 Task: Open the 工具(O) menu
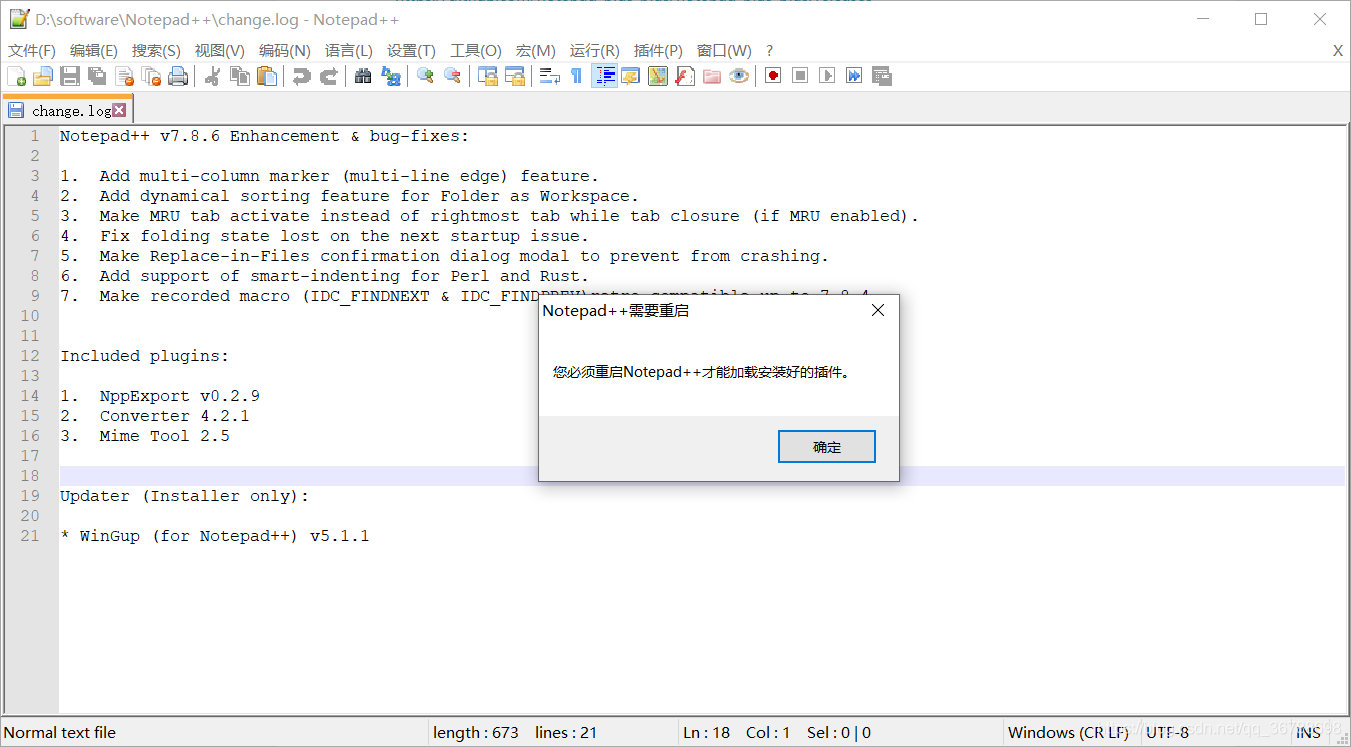(476, 51)
